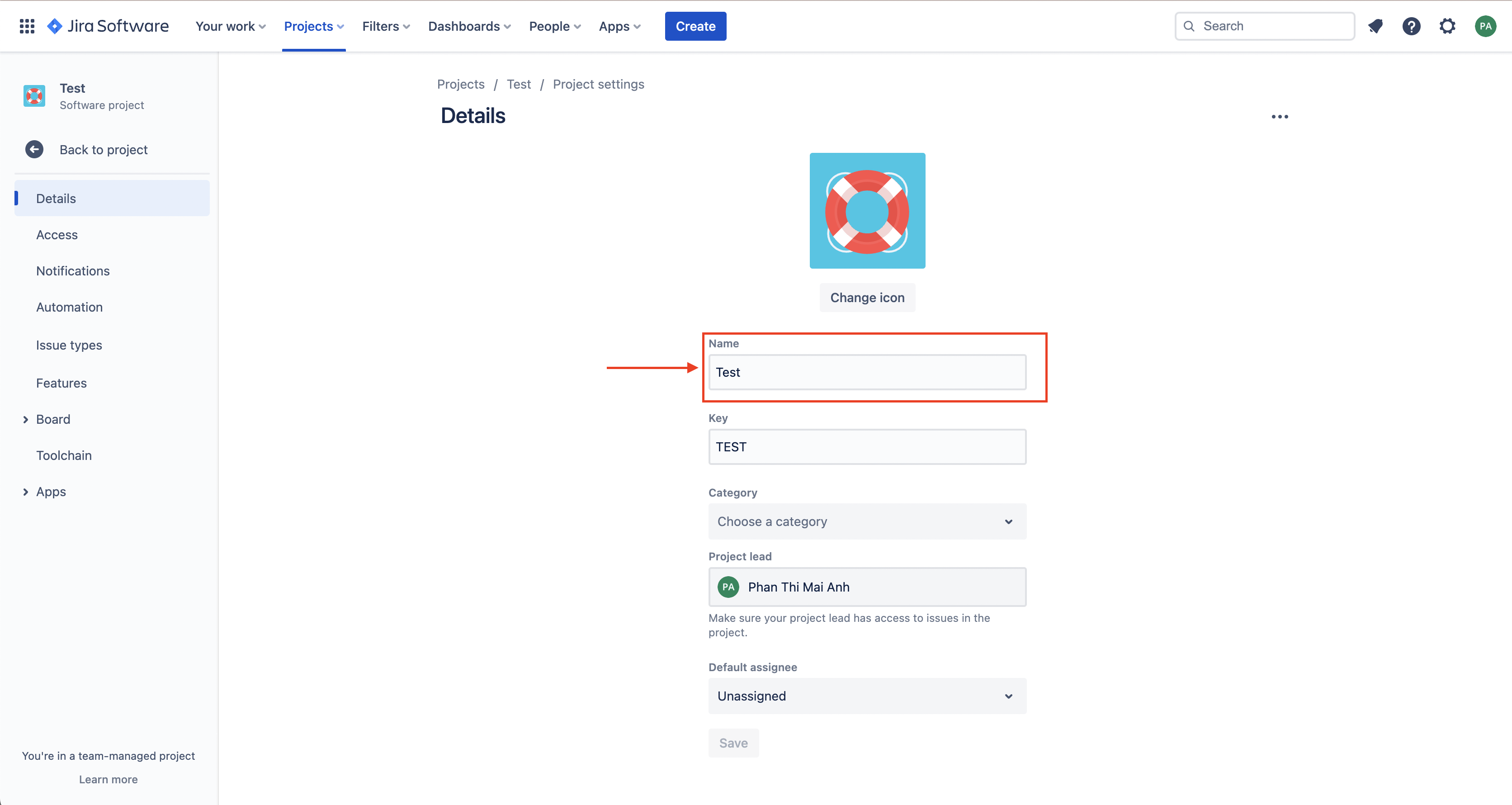Click Back to project text link
This screenshot has width=1512, height=805.
103,150
